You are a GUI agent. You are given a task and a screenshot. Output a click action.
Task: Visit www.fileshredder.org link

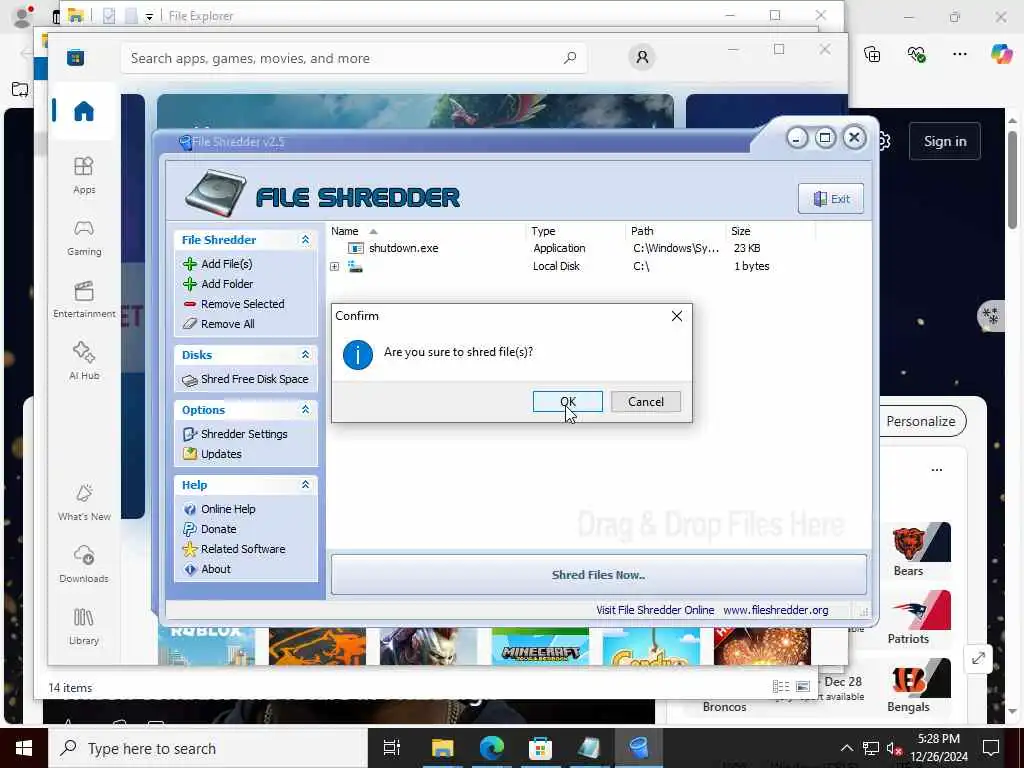click(775, 610)
